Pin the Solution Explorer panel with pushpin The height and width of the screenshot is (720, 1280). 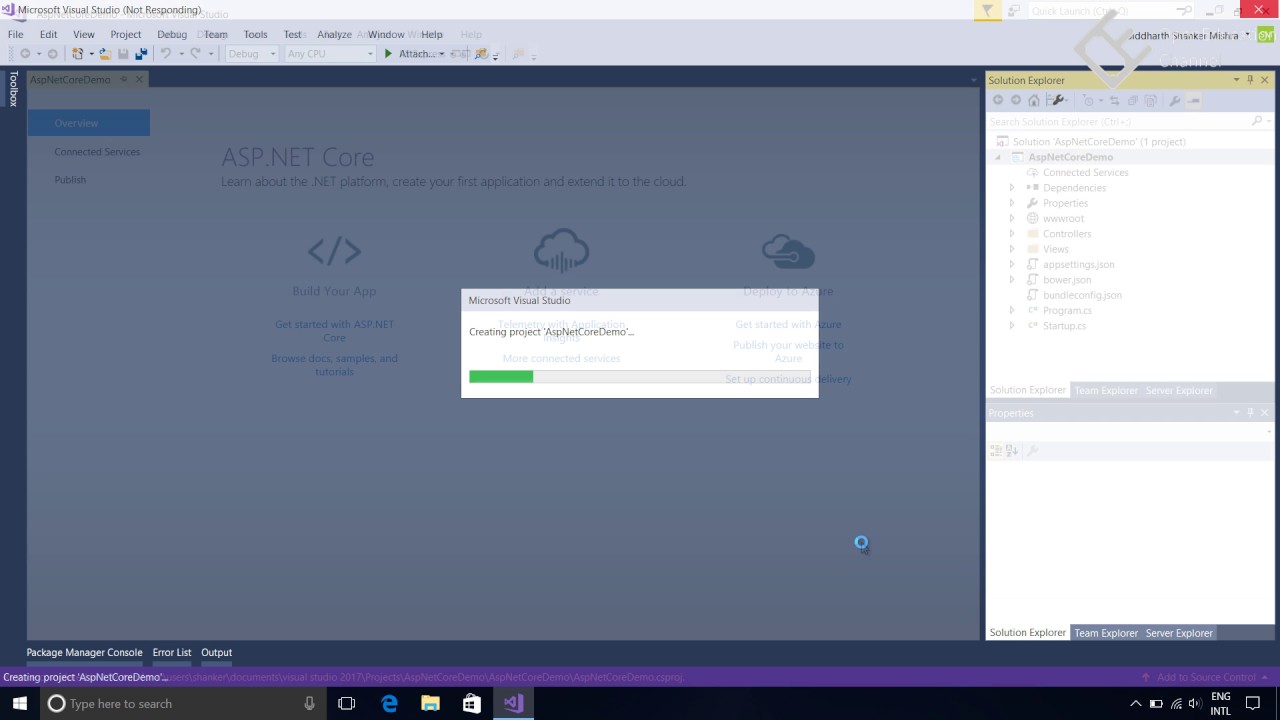pyautogui.click(x=1250, y=80)
